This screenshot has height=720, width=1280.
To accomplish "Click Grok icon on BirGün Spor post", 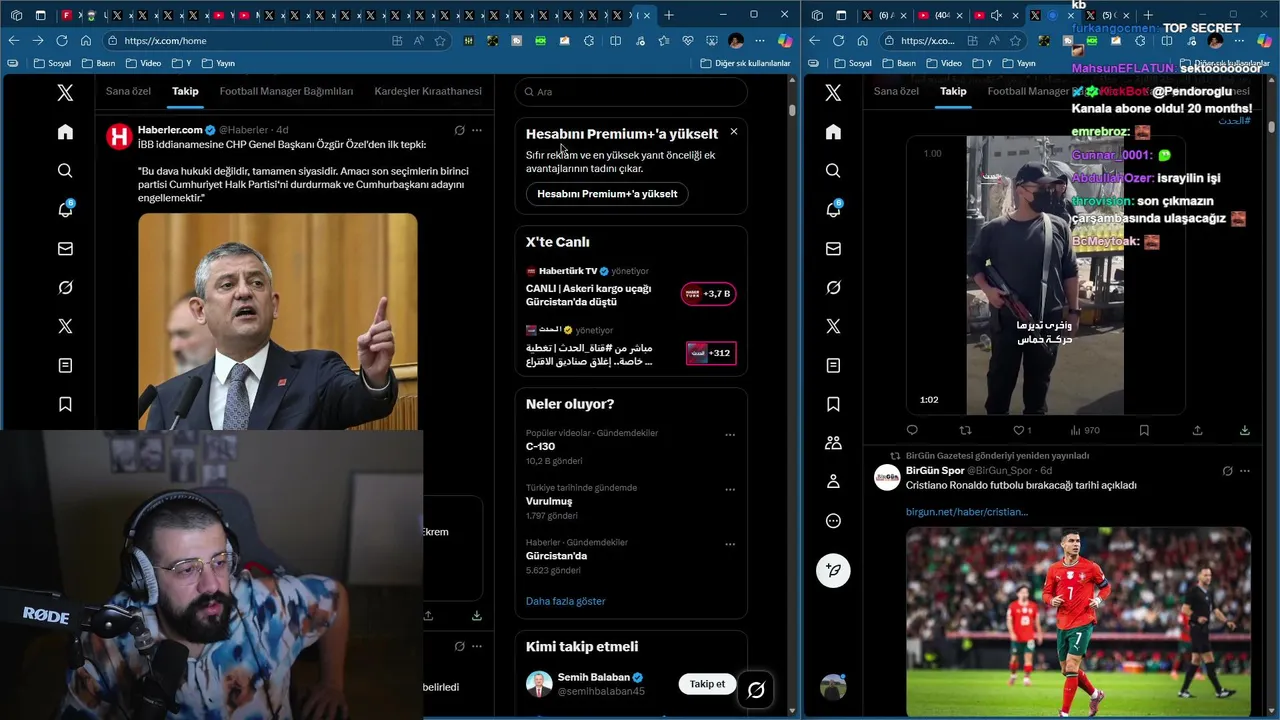I will 1227,471.
